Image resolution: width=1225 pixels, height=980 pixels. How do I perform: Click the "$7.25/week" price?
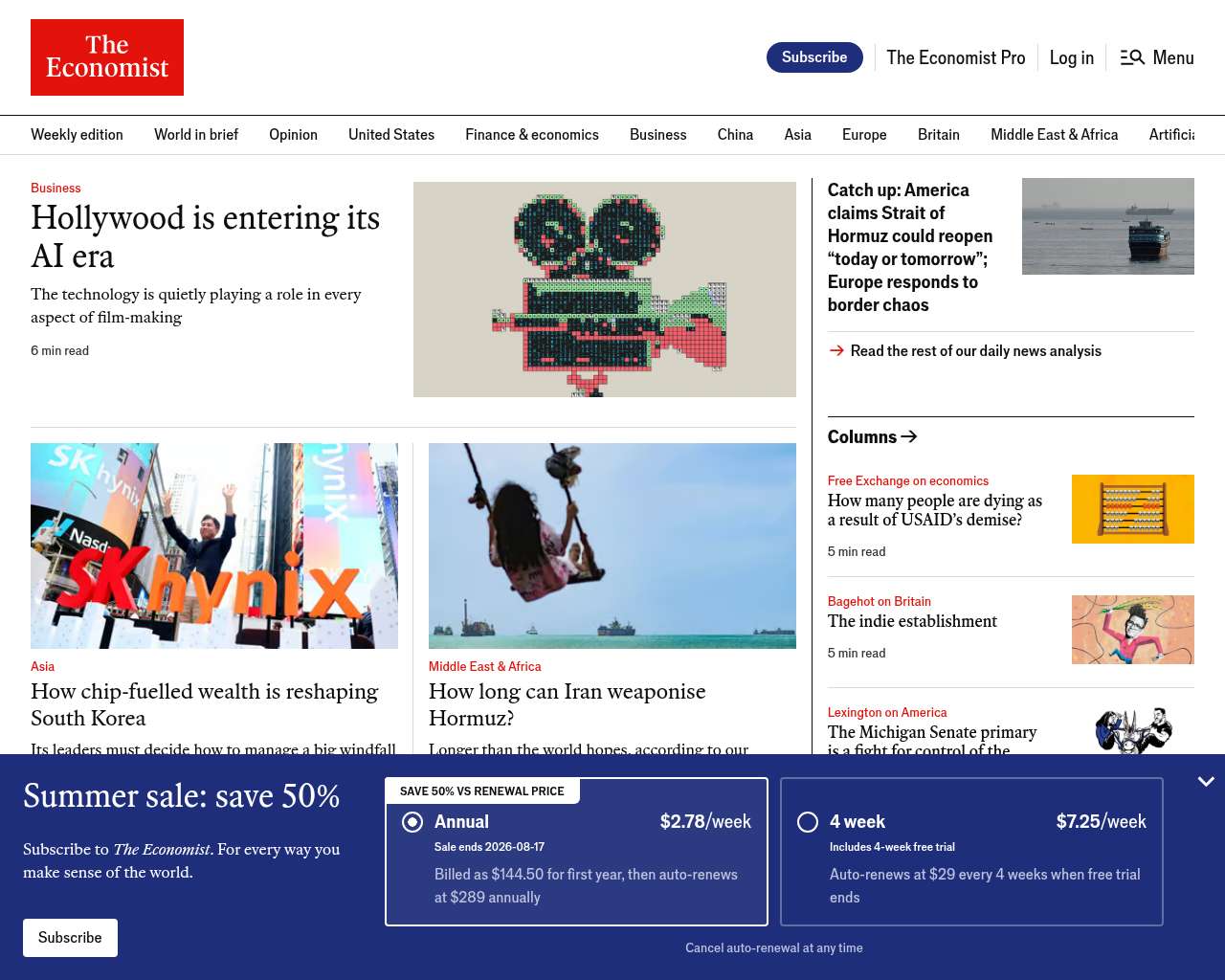1102,822
